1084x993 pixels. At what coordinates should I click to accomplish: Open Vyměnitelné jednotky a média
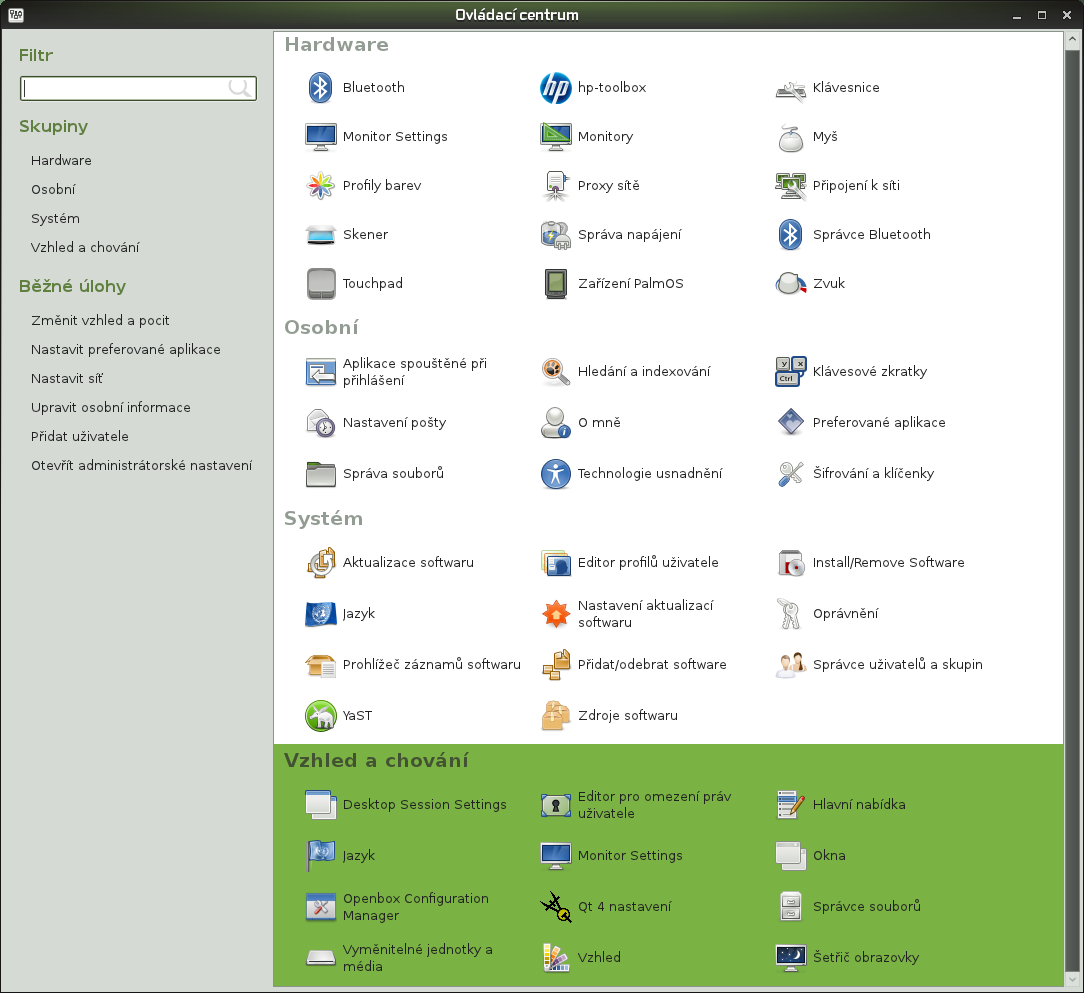click(x=320, y=958)
